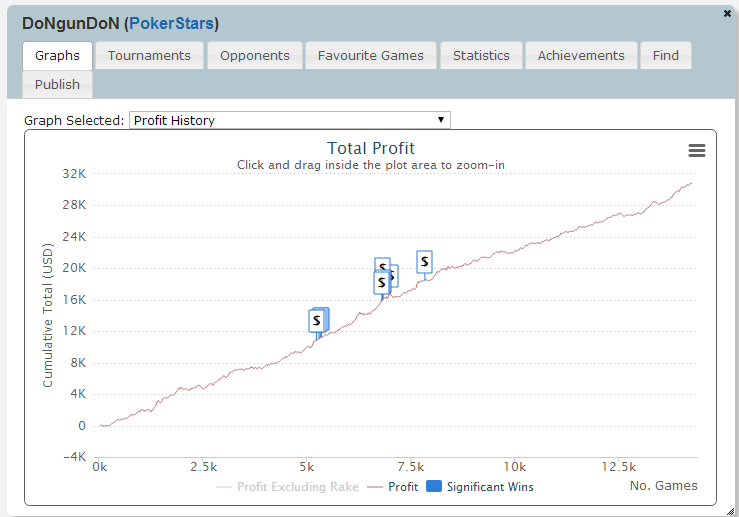
Task: Close the DoNgunDoN player popup
Action: coord(727,13)
